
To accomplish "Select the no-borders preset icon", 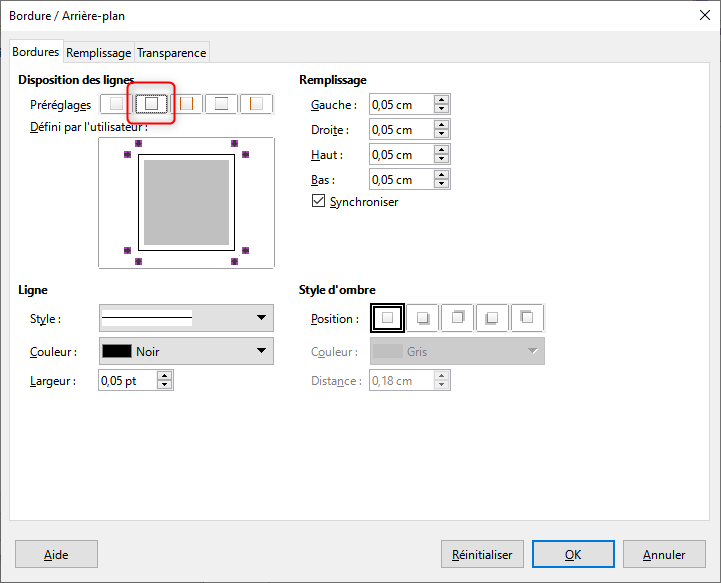I will point(117,104).
